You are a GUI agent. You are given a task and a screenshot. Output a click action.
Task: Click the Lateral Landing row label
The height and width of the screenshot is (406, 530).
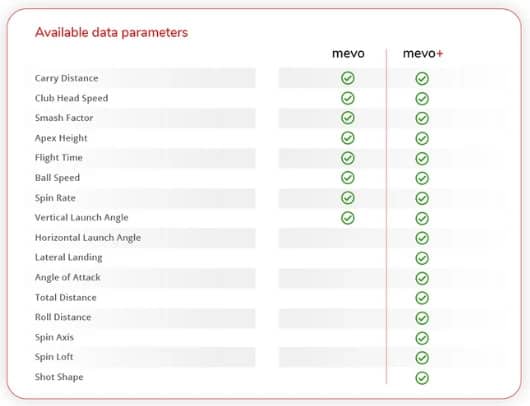69,258
